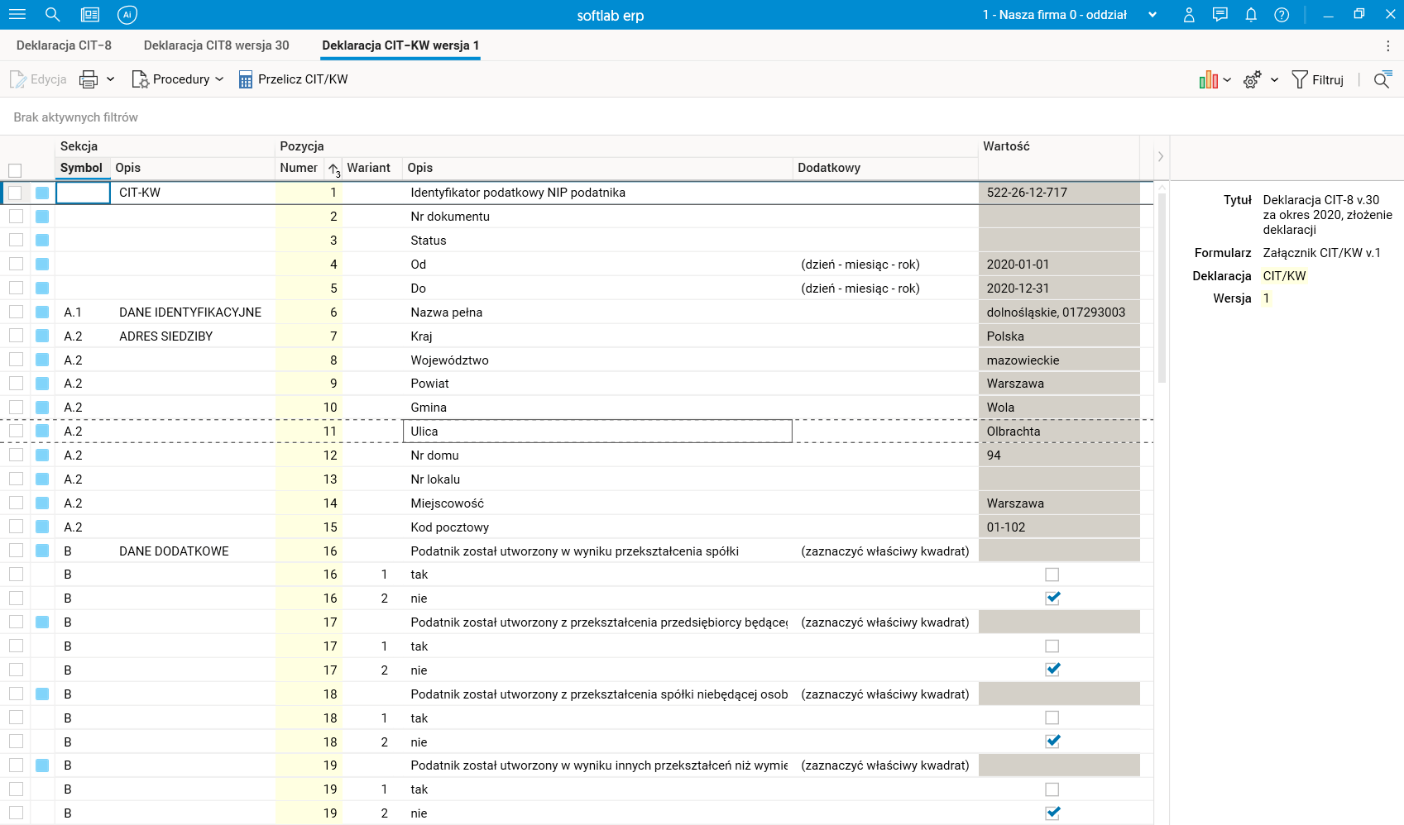
Task: Uncheck the 'nie' checkbox for position 17
Action: [x=1052, y=669]
